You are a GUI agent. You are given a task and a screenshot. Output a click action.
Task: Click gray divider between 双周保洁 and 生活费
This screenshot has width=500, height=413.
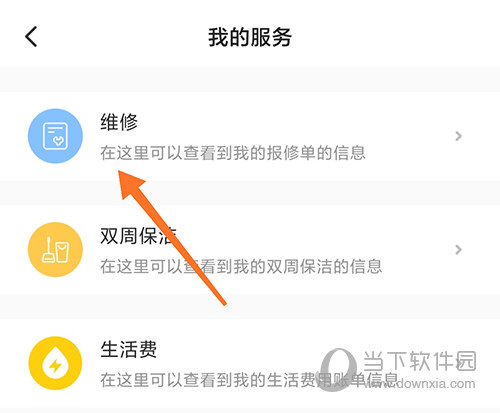point(250,306)
